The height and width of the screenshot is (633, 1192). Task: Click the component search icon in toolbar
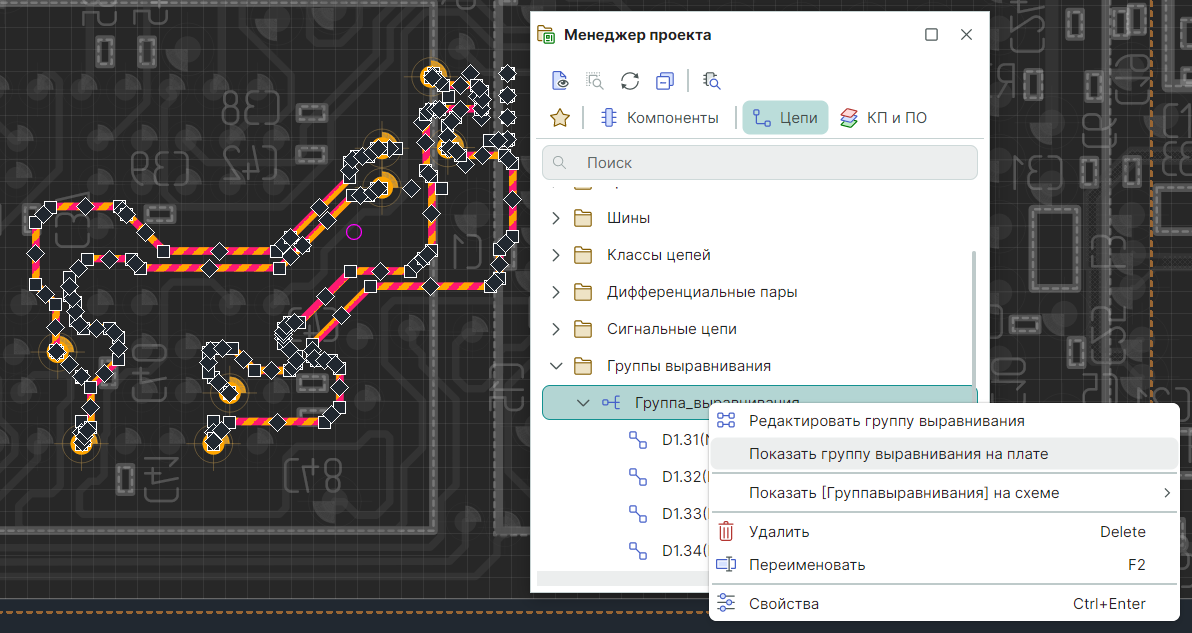coord(712,81)
